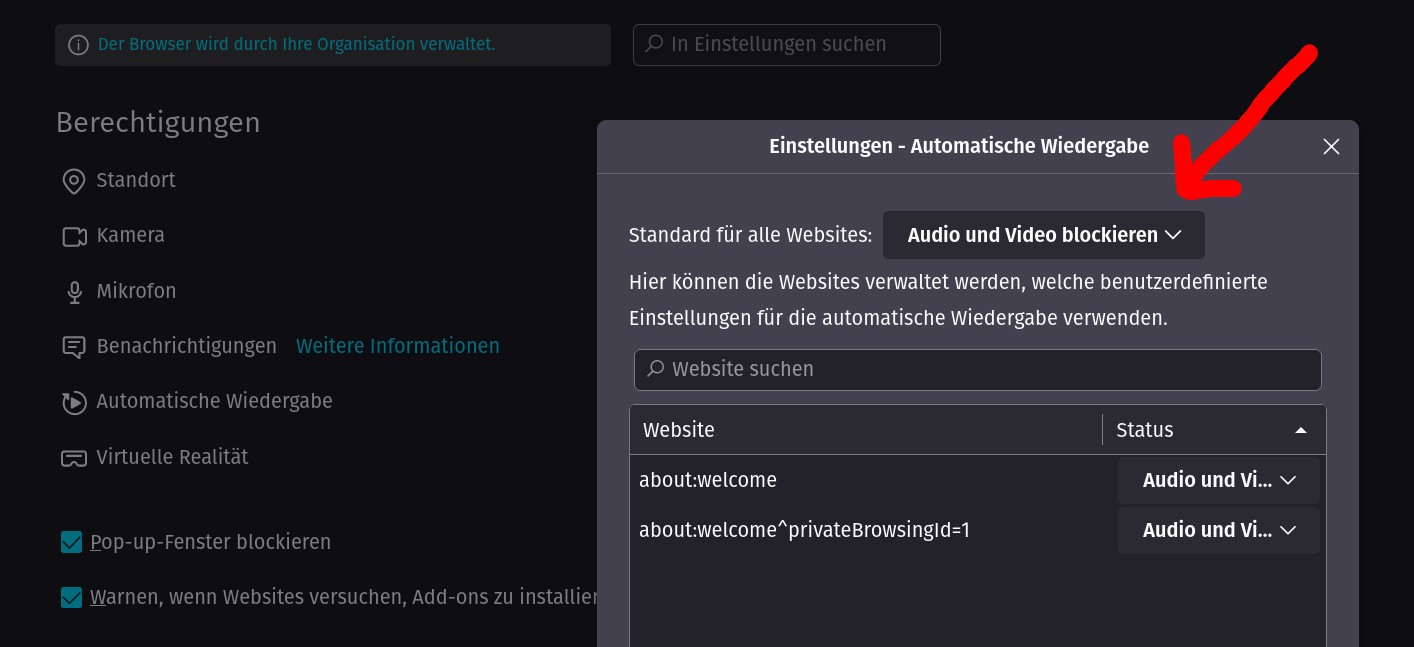Viewport: 1414px width, 647px height.
Task: Click the magnifier icon in website search field
Action: (655, 370)
